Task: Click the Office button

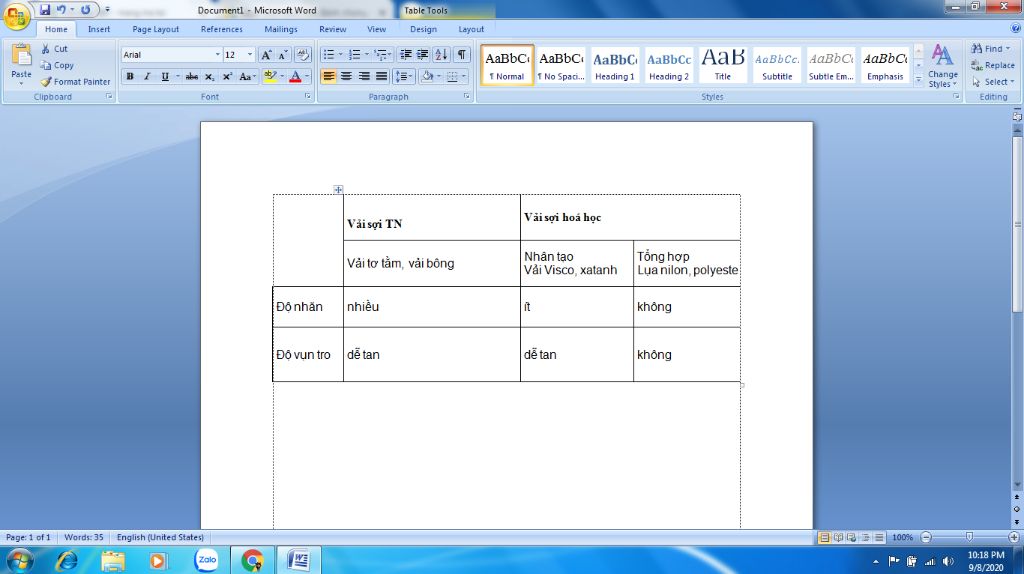Action: tap(16, 16)
